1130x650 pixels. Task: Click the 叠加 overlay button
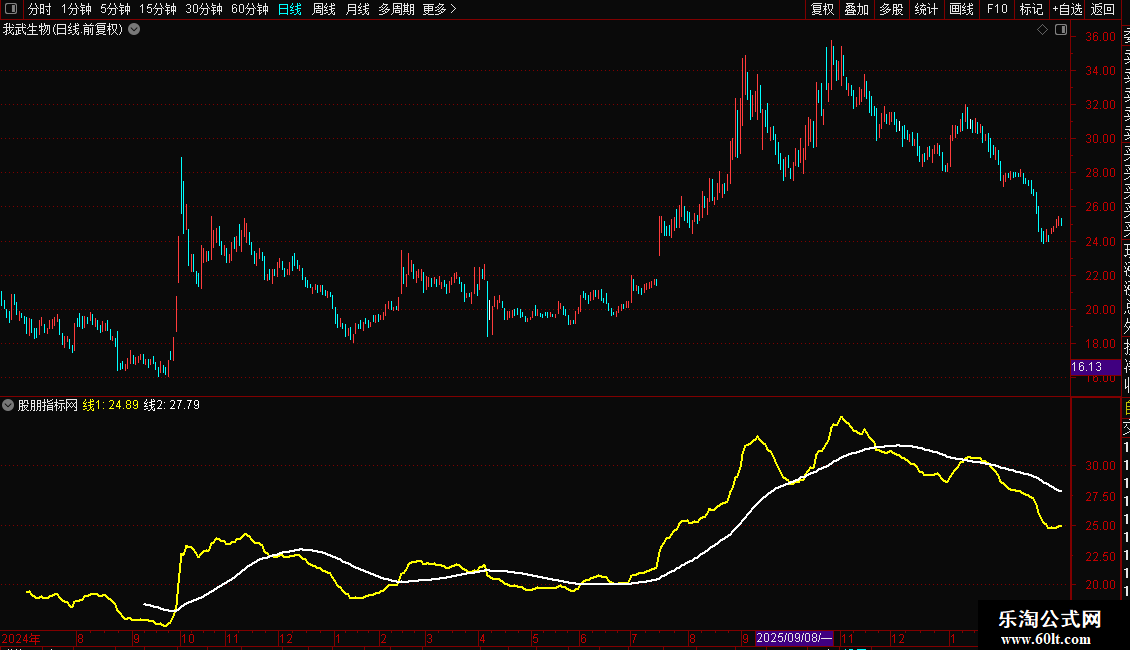pyautogui.click(x=857, y=9)
